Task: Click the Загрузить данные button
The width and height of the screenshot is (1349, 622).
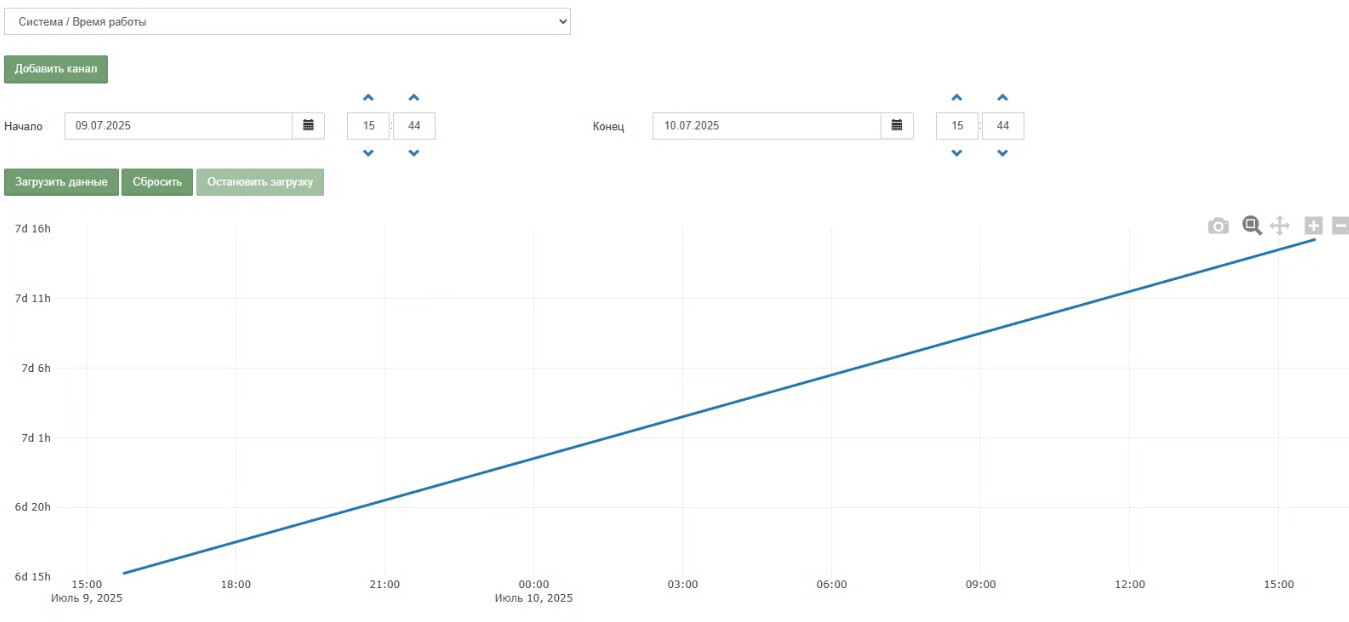Action: tap(61, 182)
